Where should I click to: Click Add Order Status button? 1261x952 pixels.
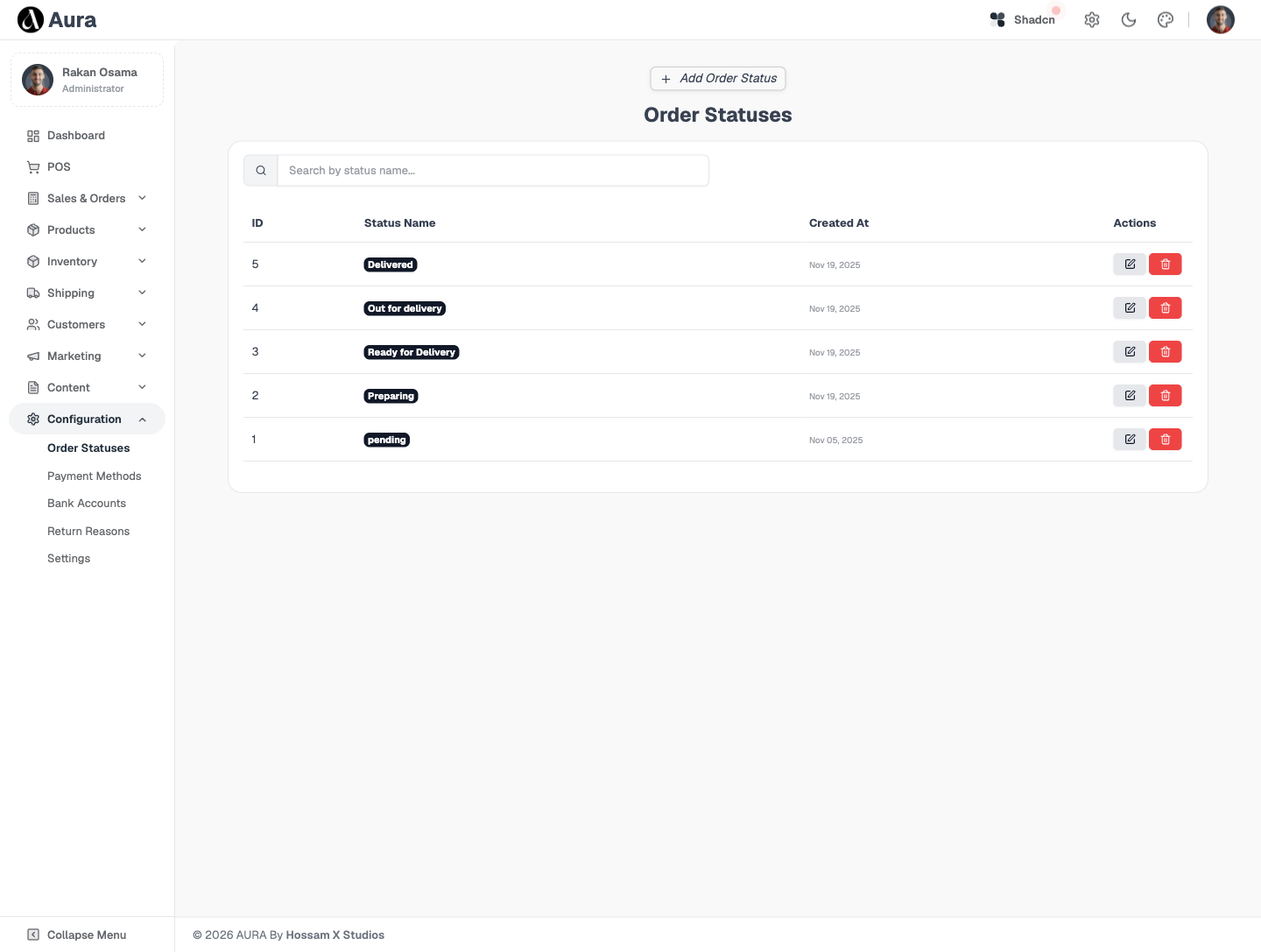718,78
